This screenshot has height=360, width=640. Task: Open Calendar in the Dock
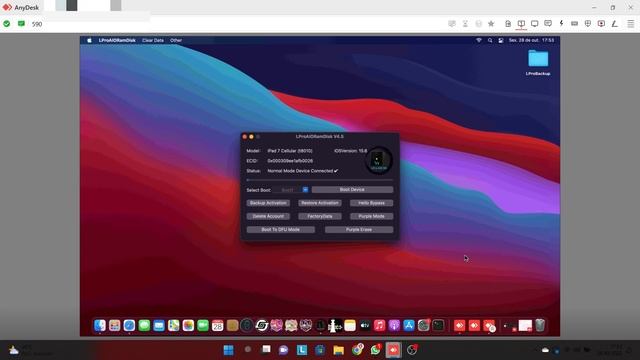click(218, 325)
